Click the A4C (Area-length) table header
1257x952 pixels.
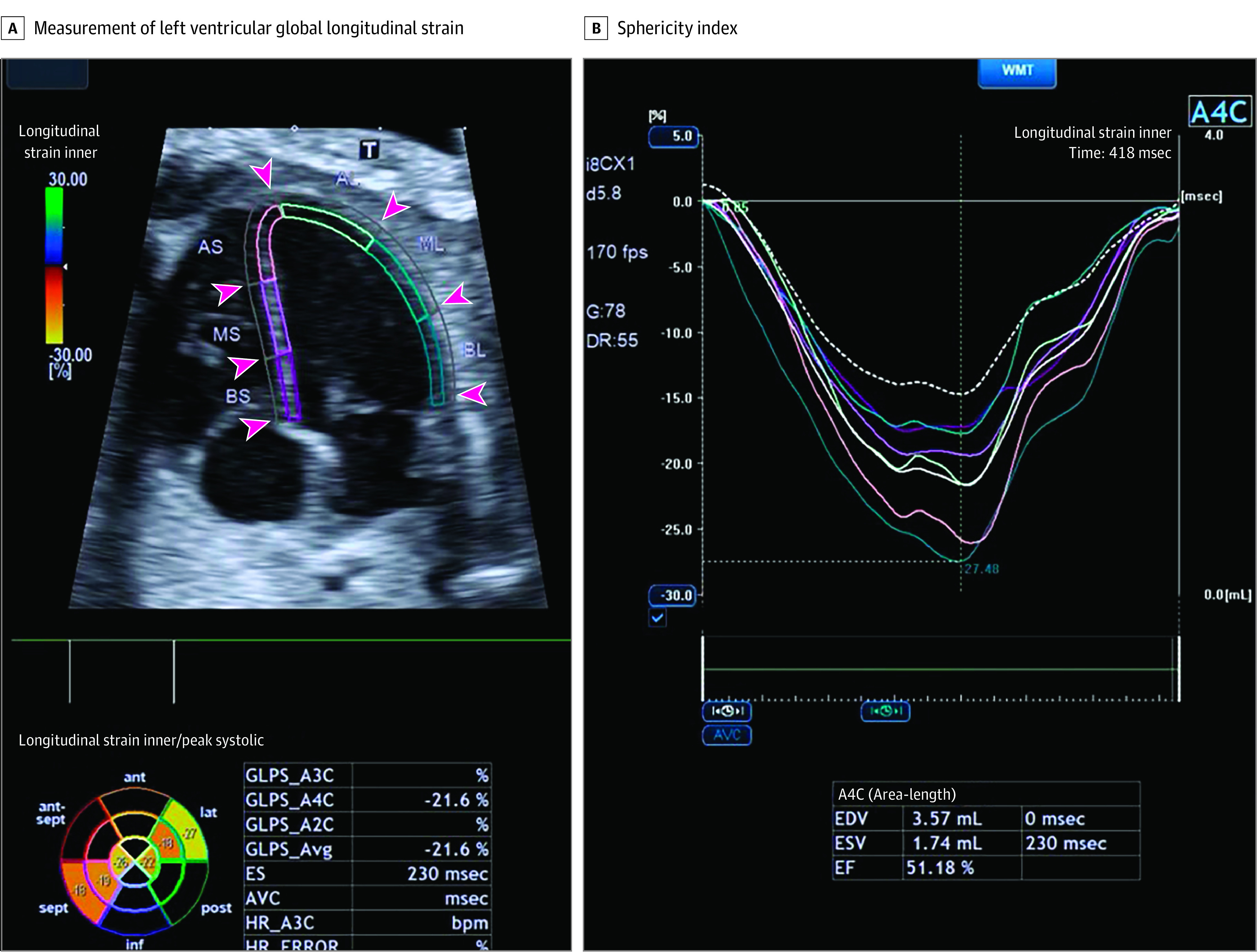pyautogui.click(x=987, y=794)
